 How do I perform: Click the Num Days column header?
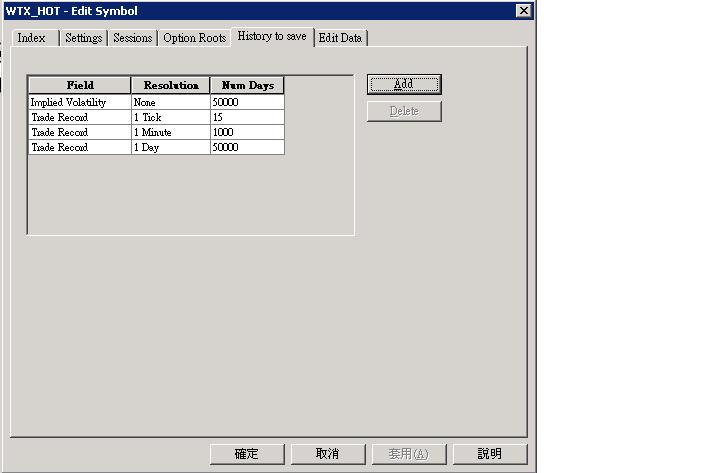[x=248, y=85]
